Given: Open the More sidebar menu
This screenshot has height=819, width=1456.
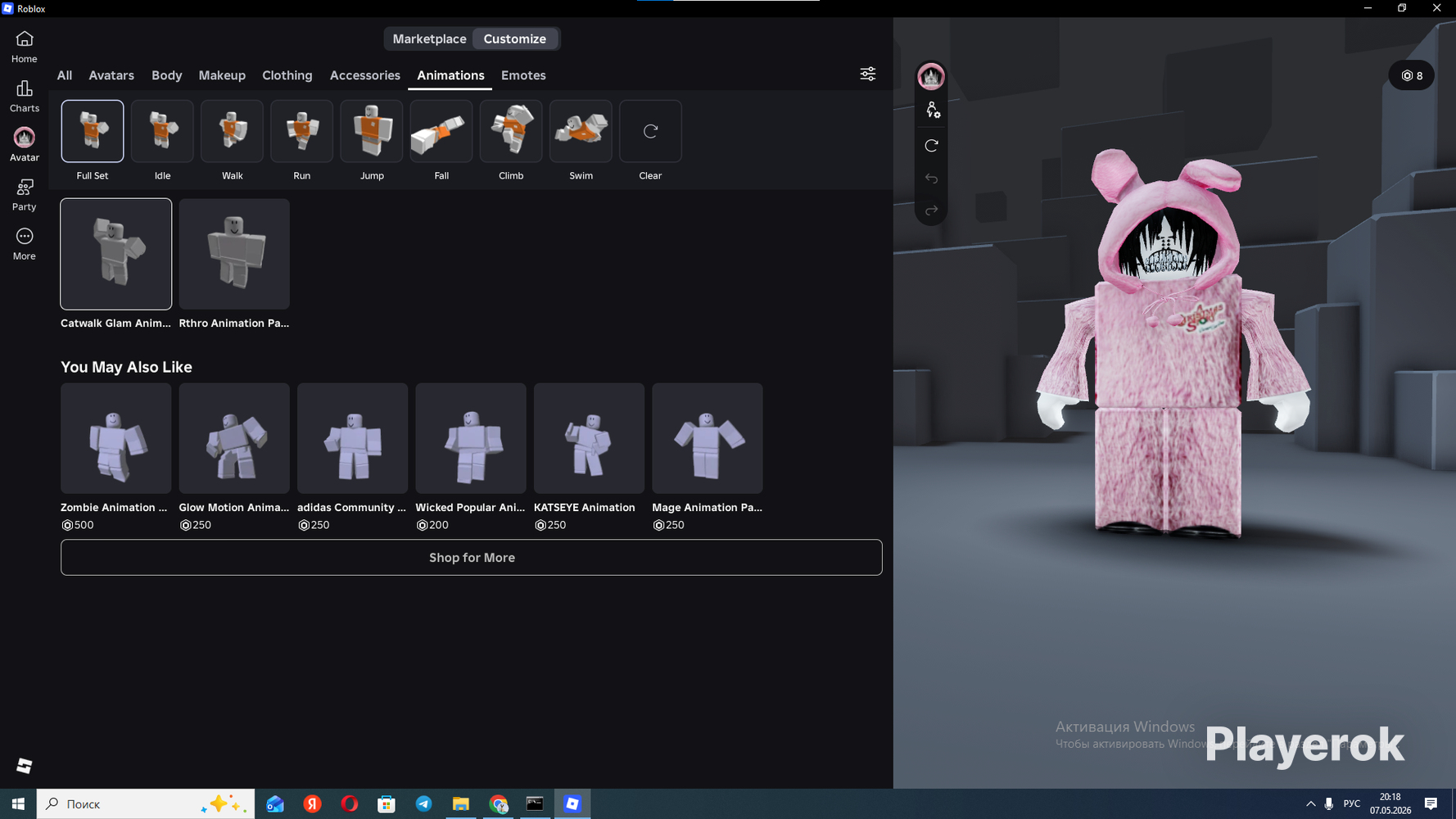Looking at the screenshot, I should click(x=24, y=244).
